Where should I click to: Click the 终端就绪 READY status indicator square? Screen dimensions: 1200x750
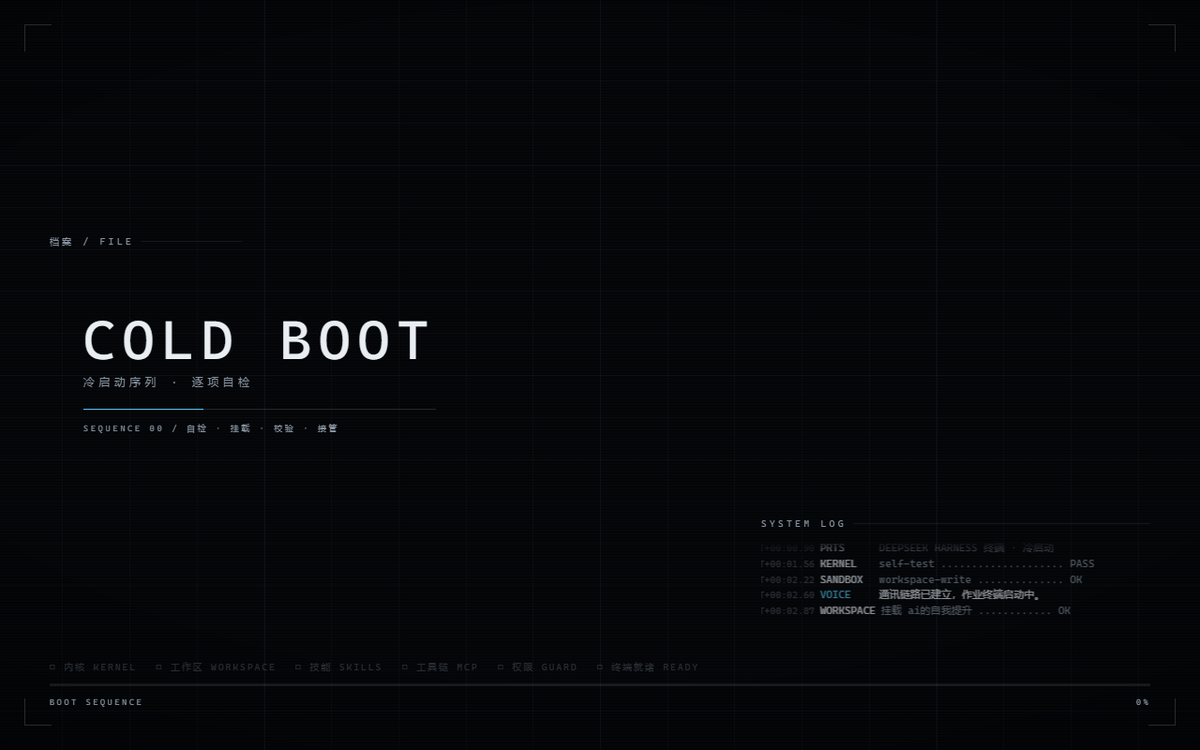pyautogui.click(x=600, y=667)
